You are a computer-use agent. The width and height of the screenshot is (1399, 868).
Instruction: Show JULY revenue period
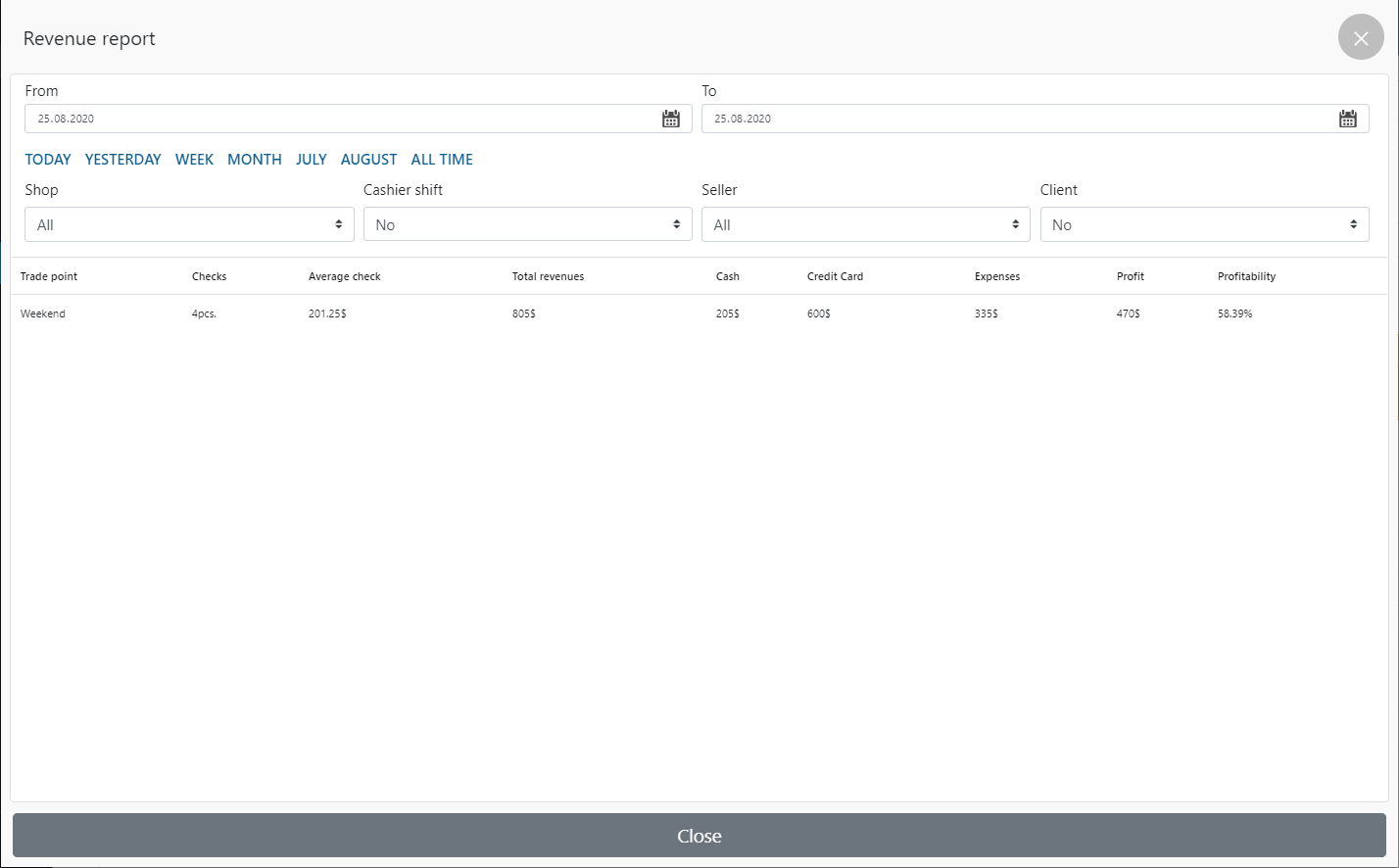pyautogui.click(x=311, y=160)
